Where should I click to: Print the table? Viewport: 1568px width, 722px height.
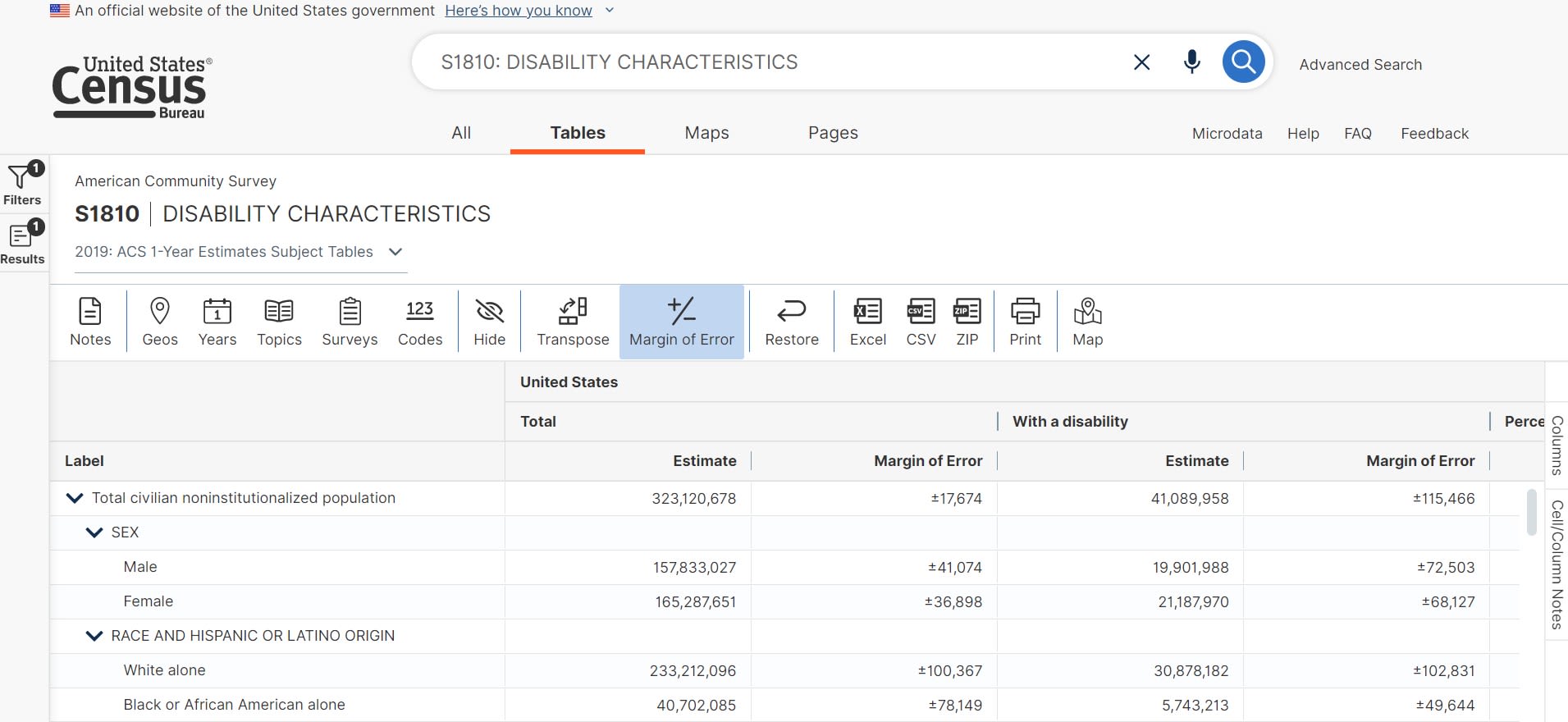1025,322
